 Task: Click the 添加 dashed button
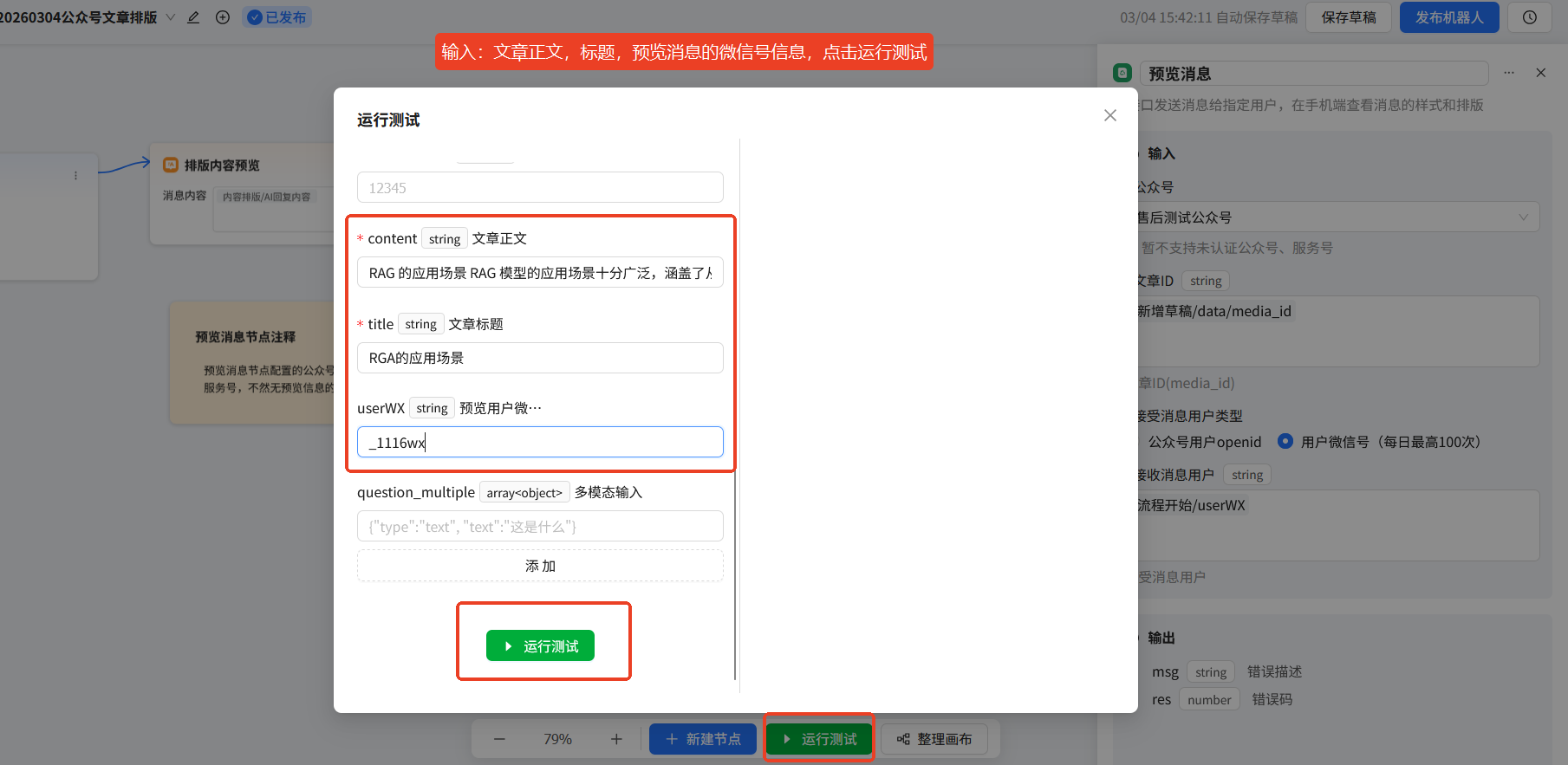540,566
